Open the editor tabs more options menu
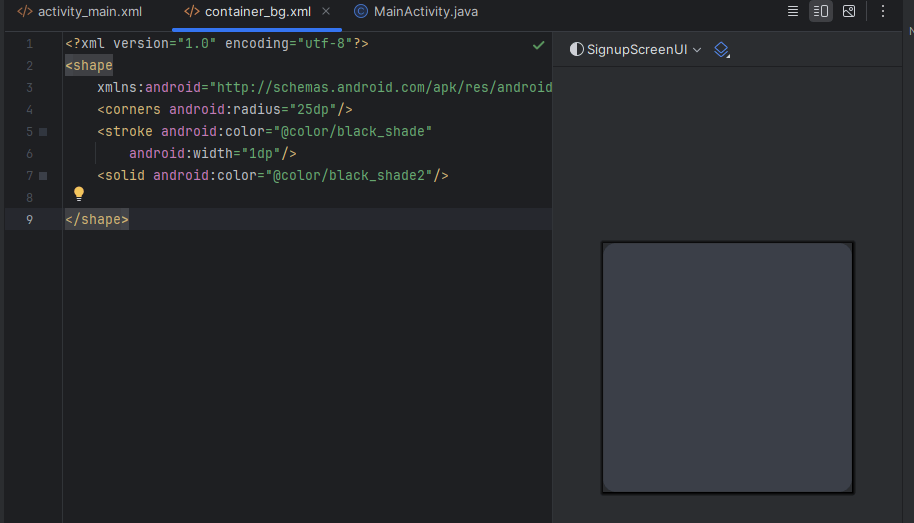Image resolution: width=914 pixels, height=523 pixels. pos(883,11)
